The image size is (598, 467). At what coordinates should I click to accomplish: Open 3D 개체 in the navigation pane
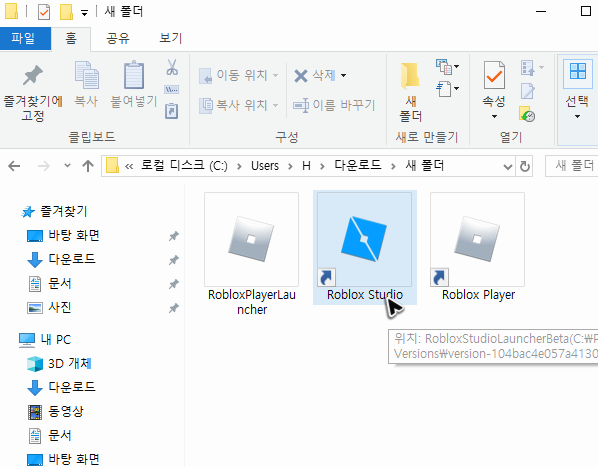click(x=69, y=364)
